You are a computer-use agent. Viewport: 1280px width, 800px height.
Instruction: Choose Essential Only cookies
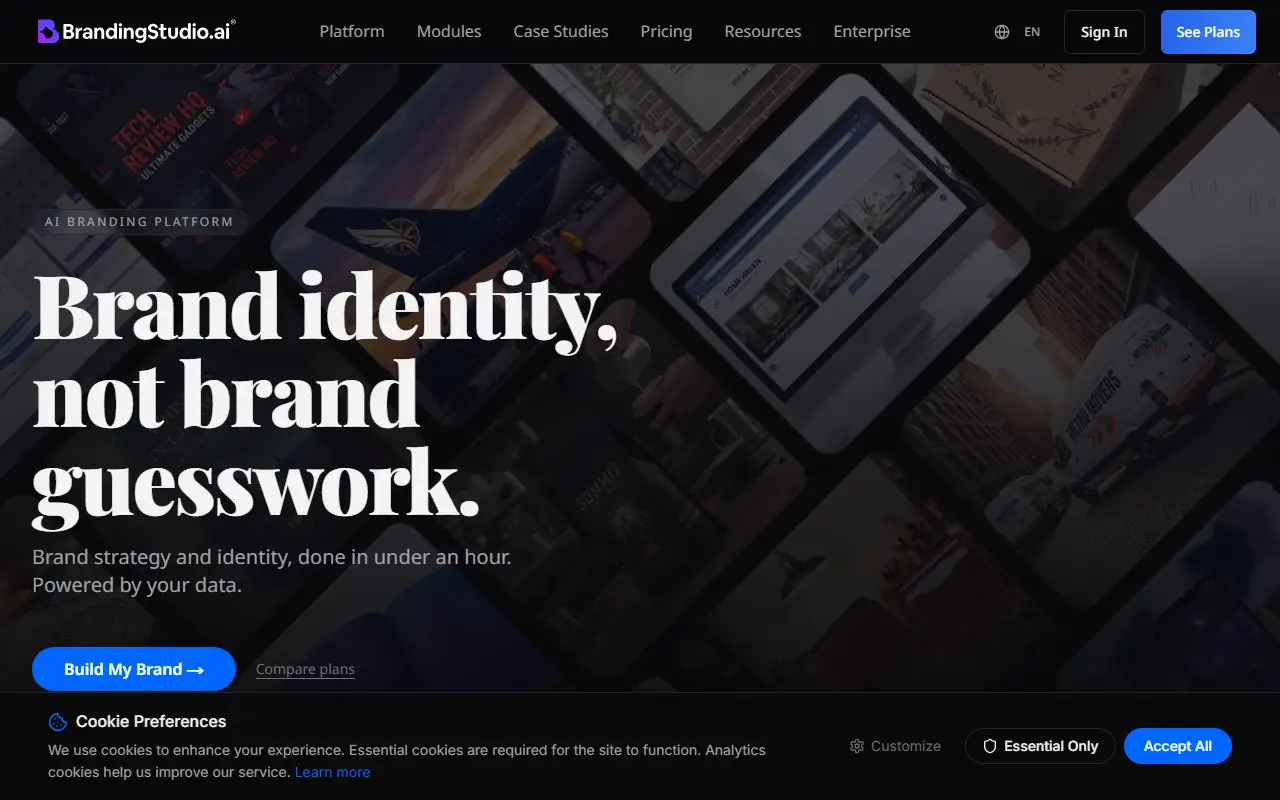tap(1040, 746)
